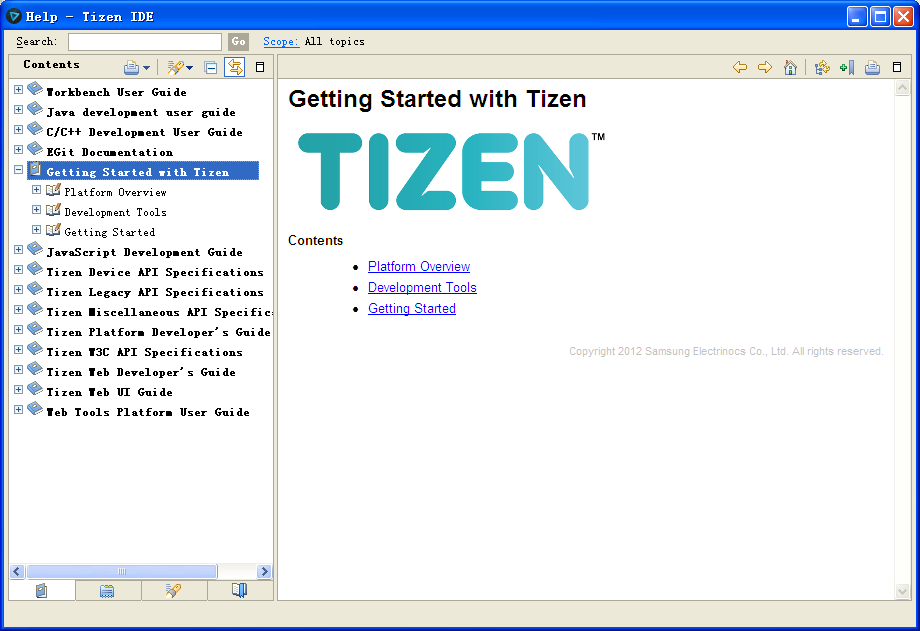Image resolution: width=920 pixels, height=631 pixels.
Task: Switch to the Bookmarks tab at bottom
Action: (239, 590)
